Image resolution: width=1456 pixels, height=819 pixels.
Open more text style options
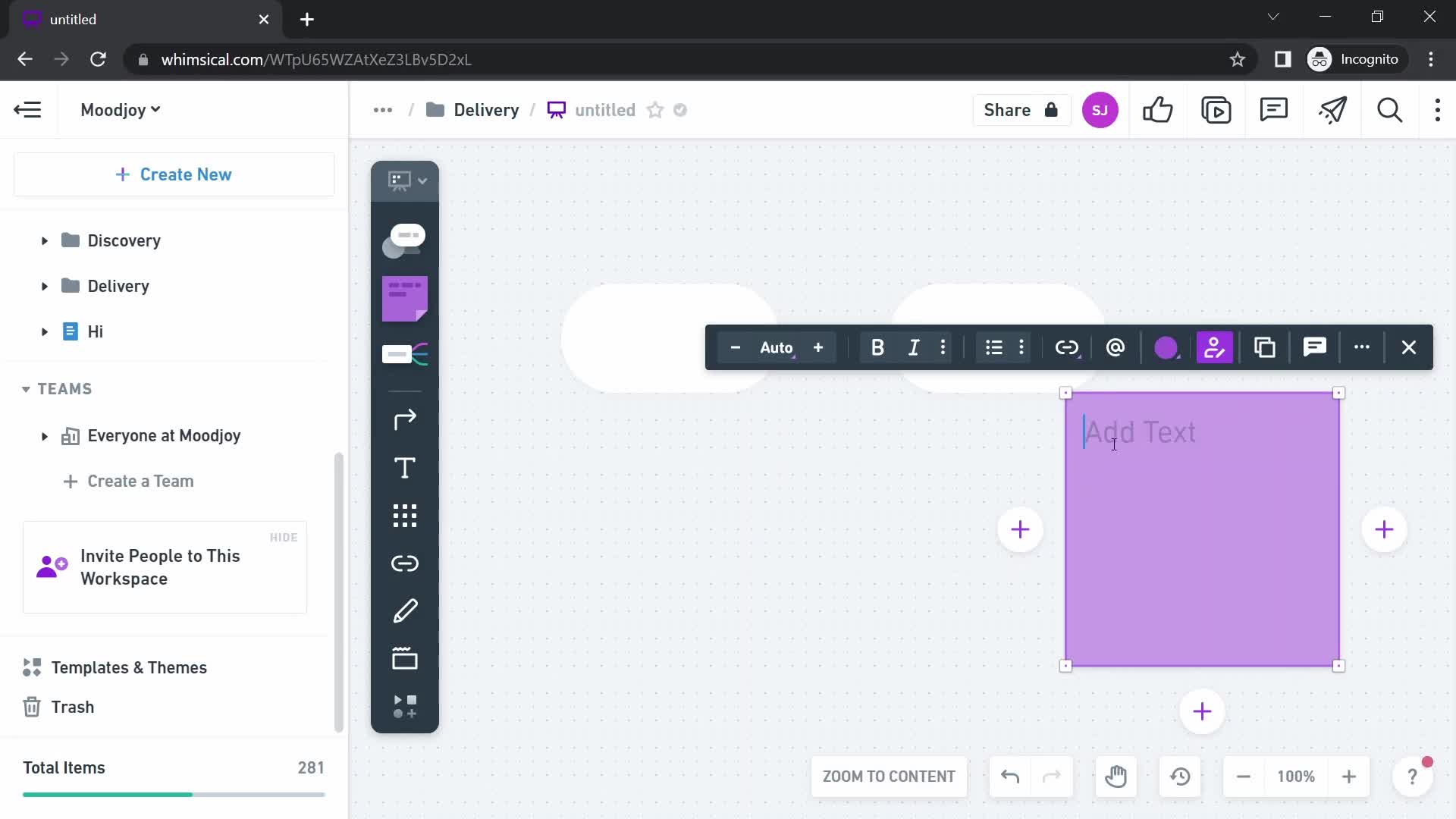point(943,347)
